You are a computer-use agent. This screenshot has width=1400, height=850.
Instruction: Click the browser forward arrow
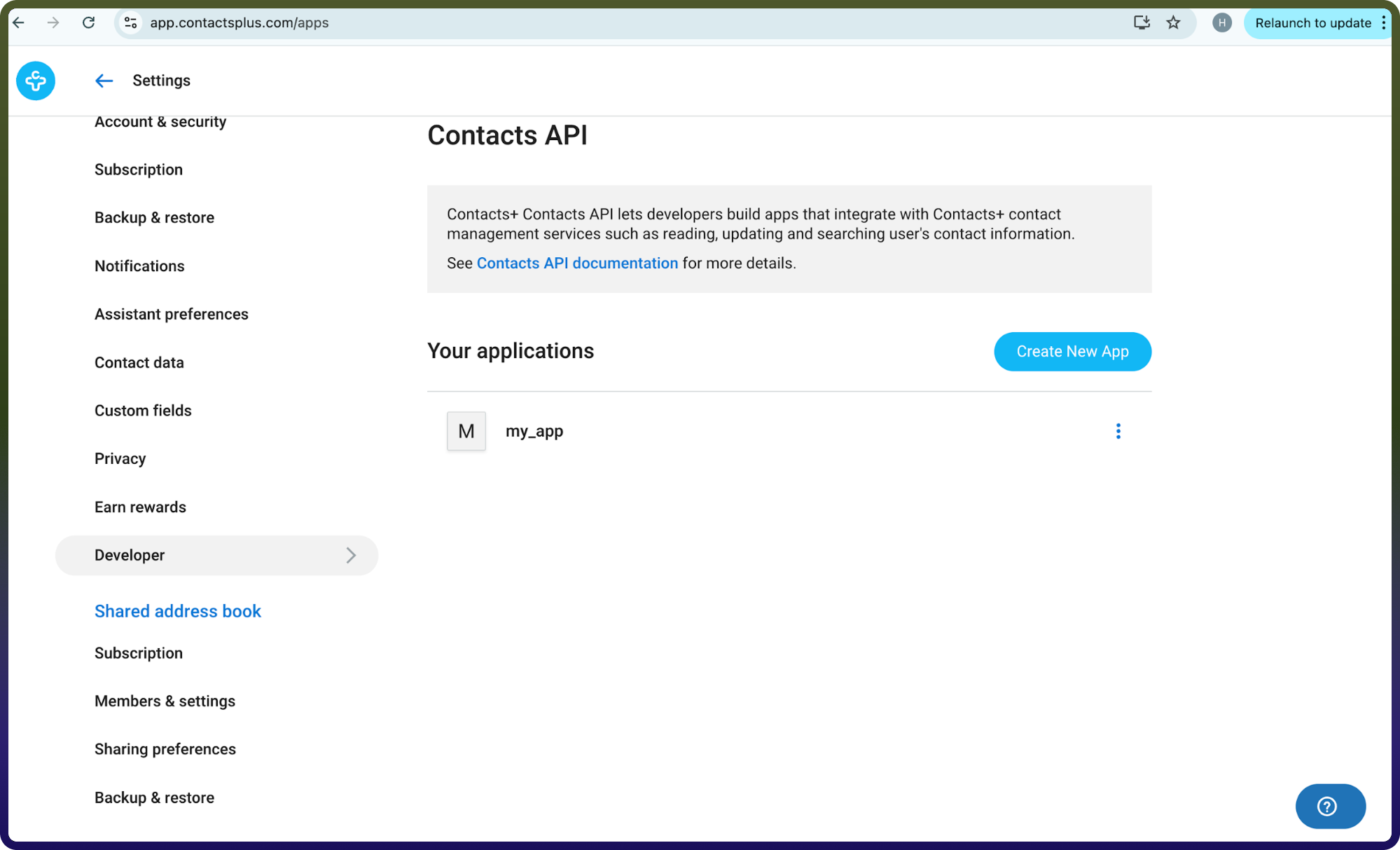[x=53, y=22]
